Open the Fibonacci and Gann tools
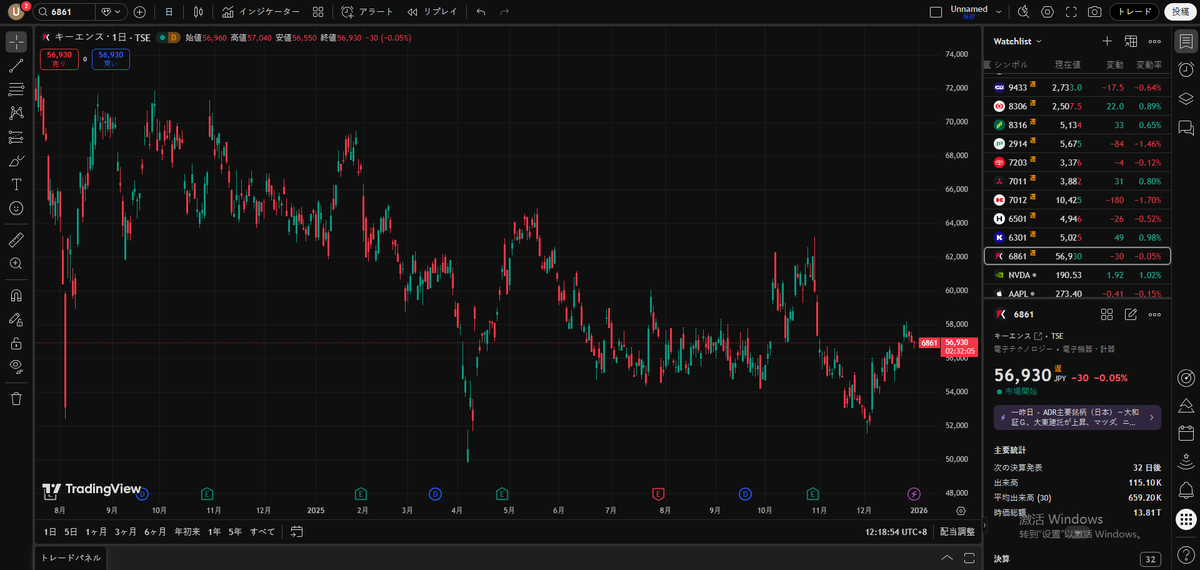Viewport: 1200px width, 570px height. coord(16,89)
